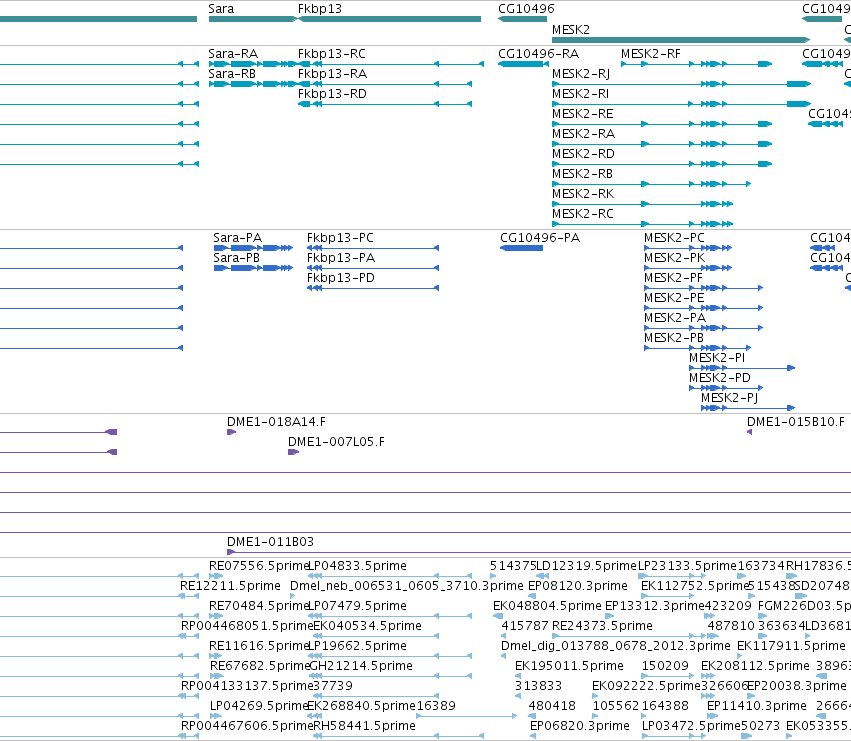Select the DME1-015B10.F feature label

tap(796, 422)
